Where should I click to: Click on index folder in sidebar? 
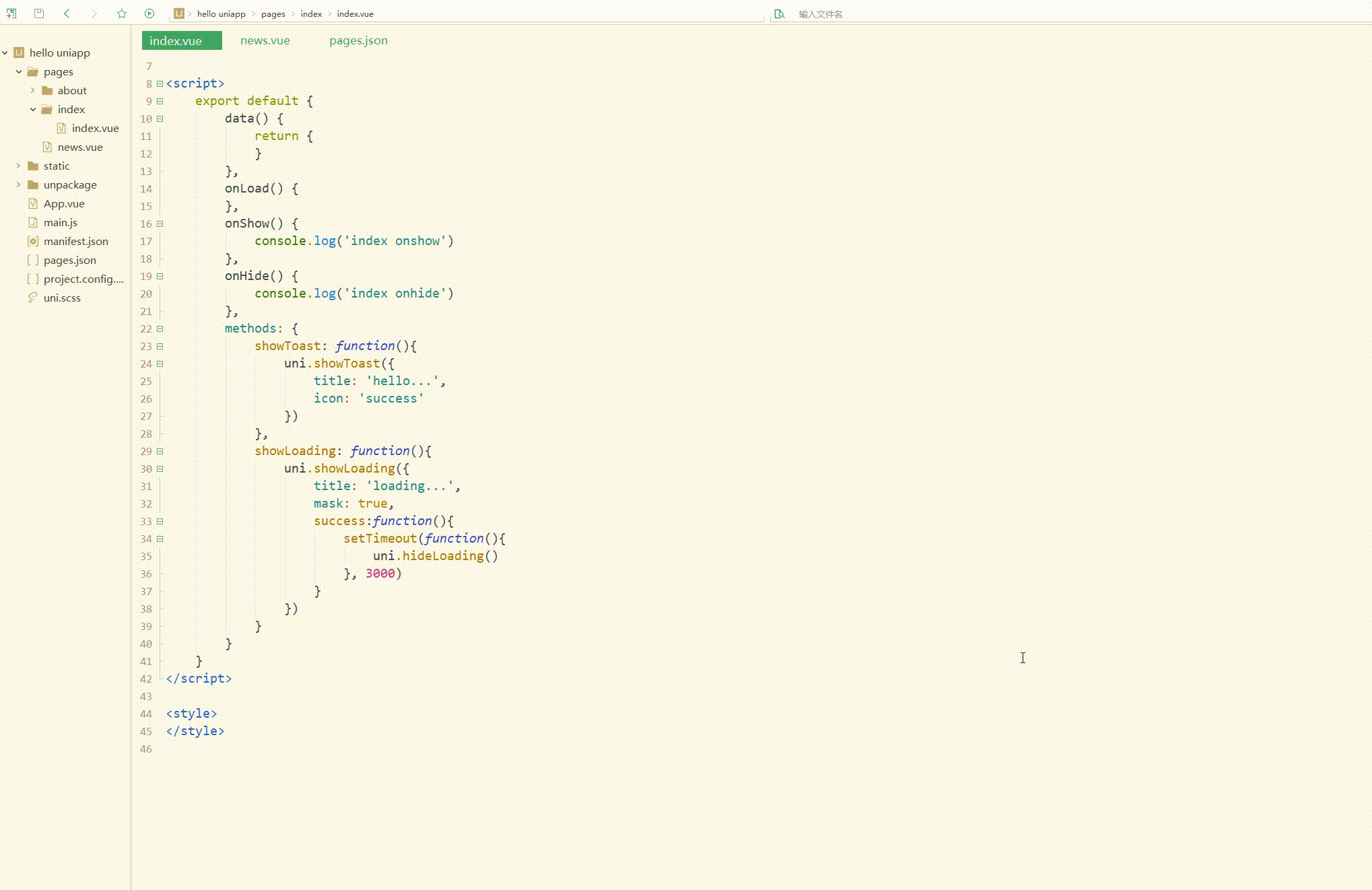[71, 109]
